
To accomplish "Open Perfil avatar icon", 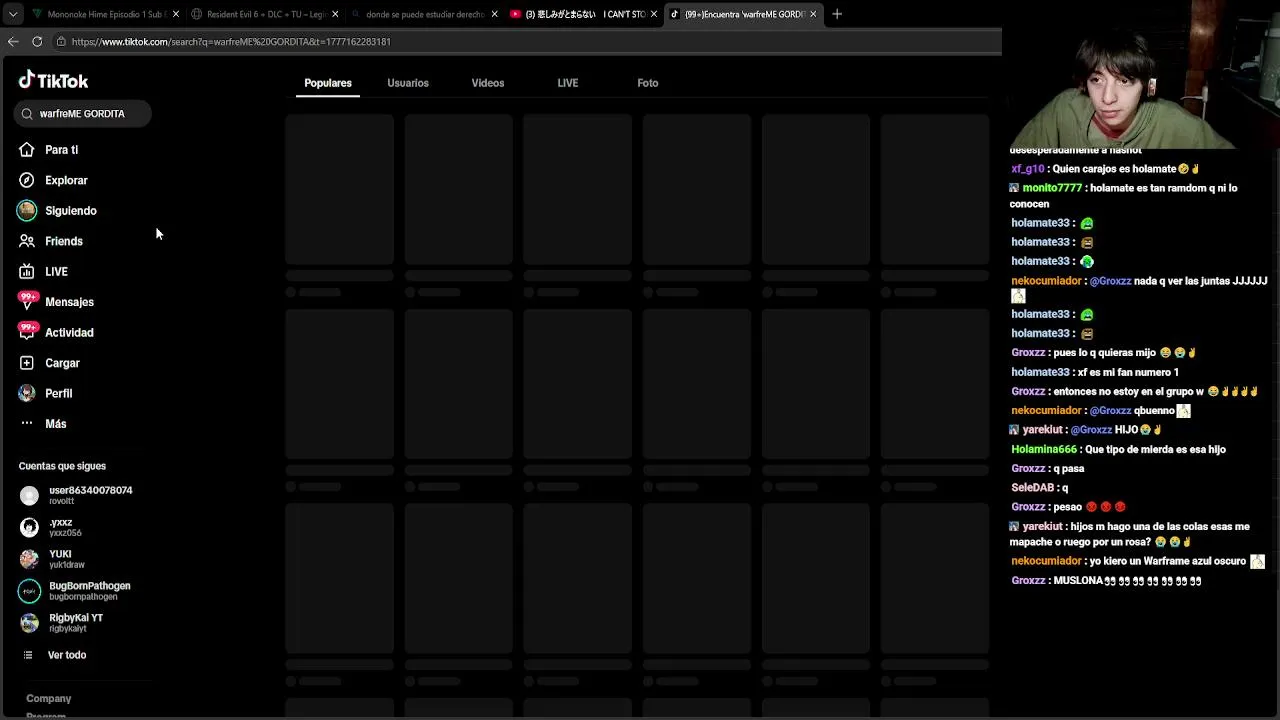I will coord(27,393).
